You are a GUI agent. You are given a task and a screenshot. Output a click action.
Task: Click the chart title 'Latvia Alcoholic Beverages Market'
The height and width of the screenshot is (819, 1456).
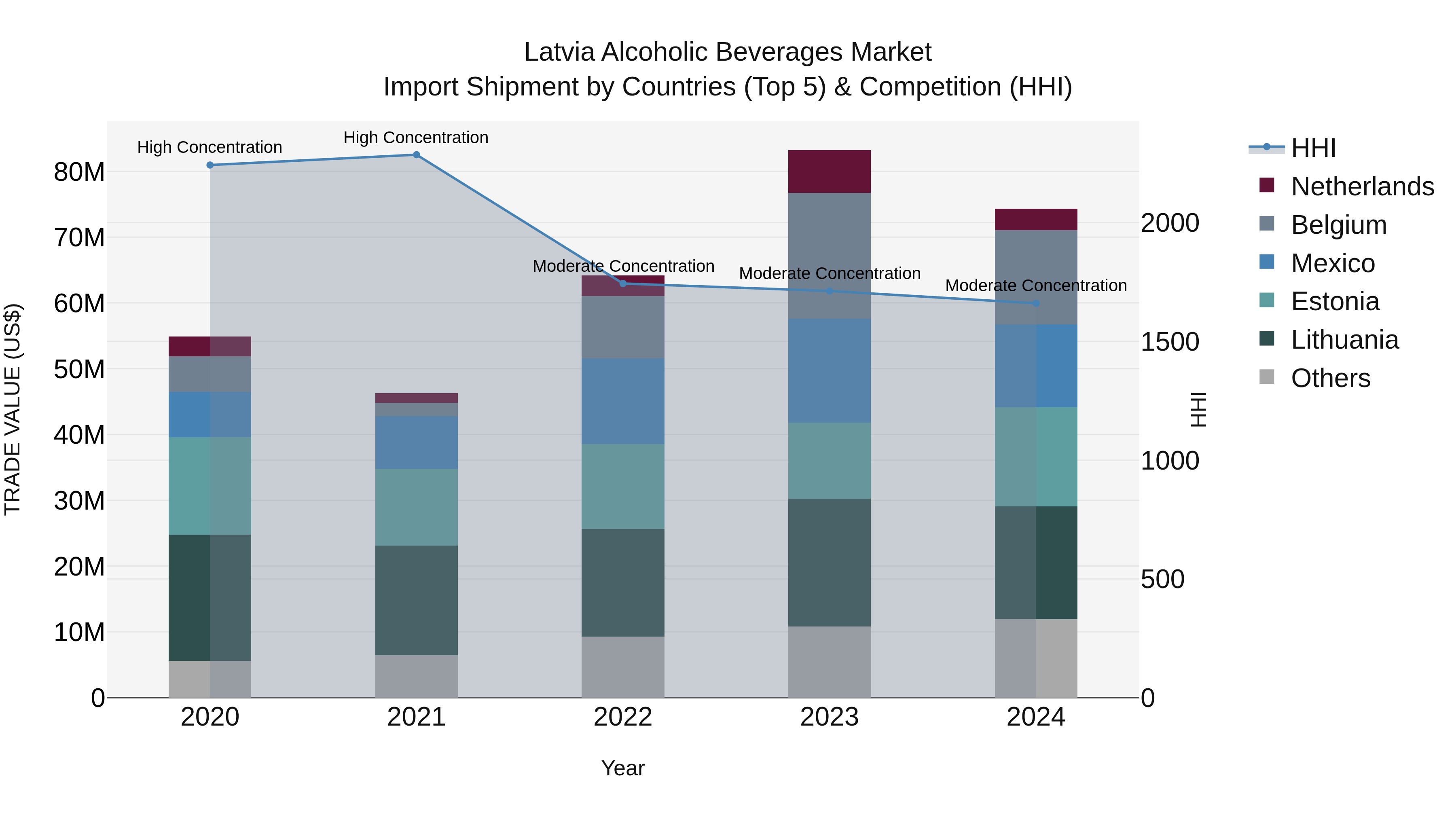click(728, 52)
